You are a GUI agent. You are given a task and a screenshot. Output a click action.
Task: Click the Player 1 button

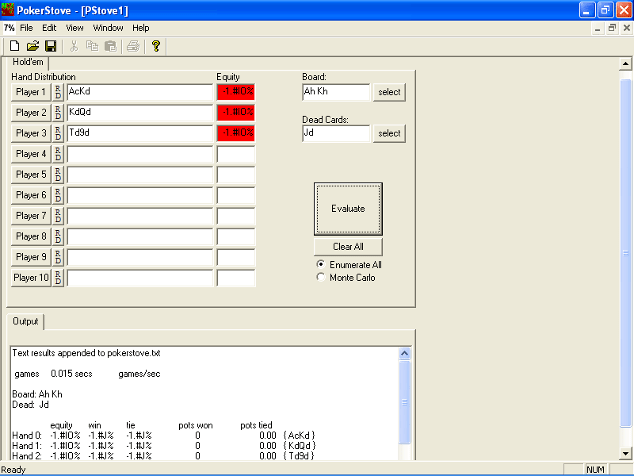click(x=31, y=92)
